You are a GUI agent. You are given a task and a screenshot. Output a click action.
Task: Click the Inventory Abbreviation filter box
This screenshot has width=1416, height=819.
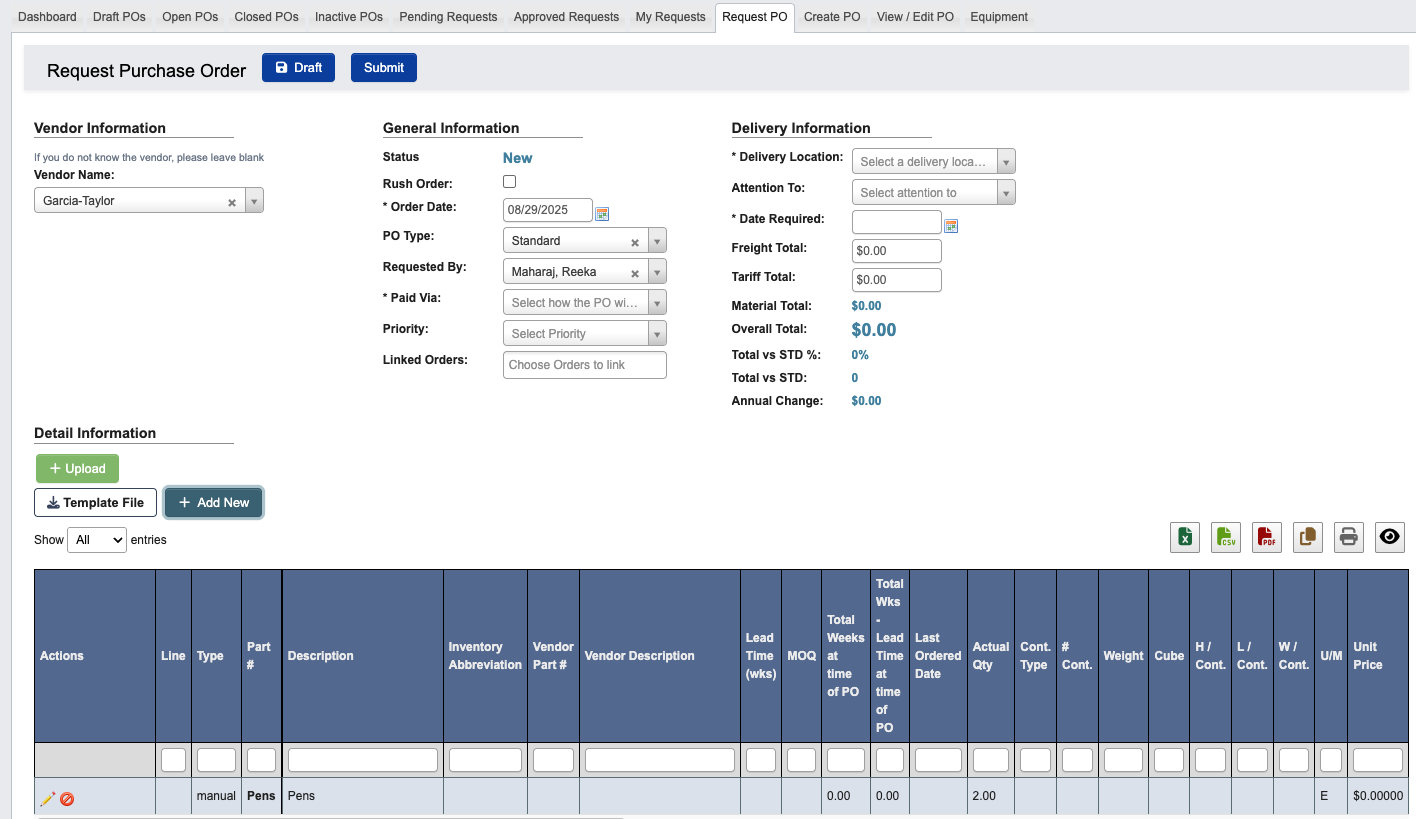(x=485, y=760)
